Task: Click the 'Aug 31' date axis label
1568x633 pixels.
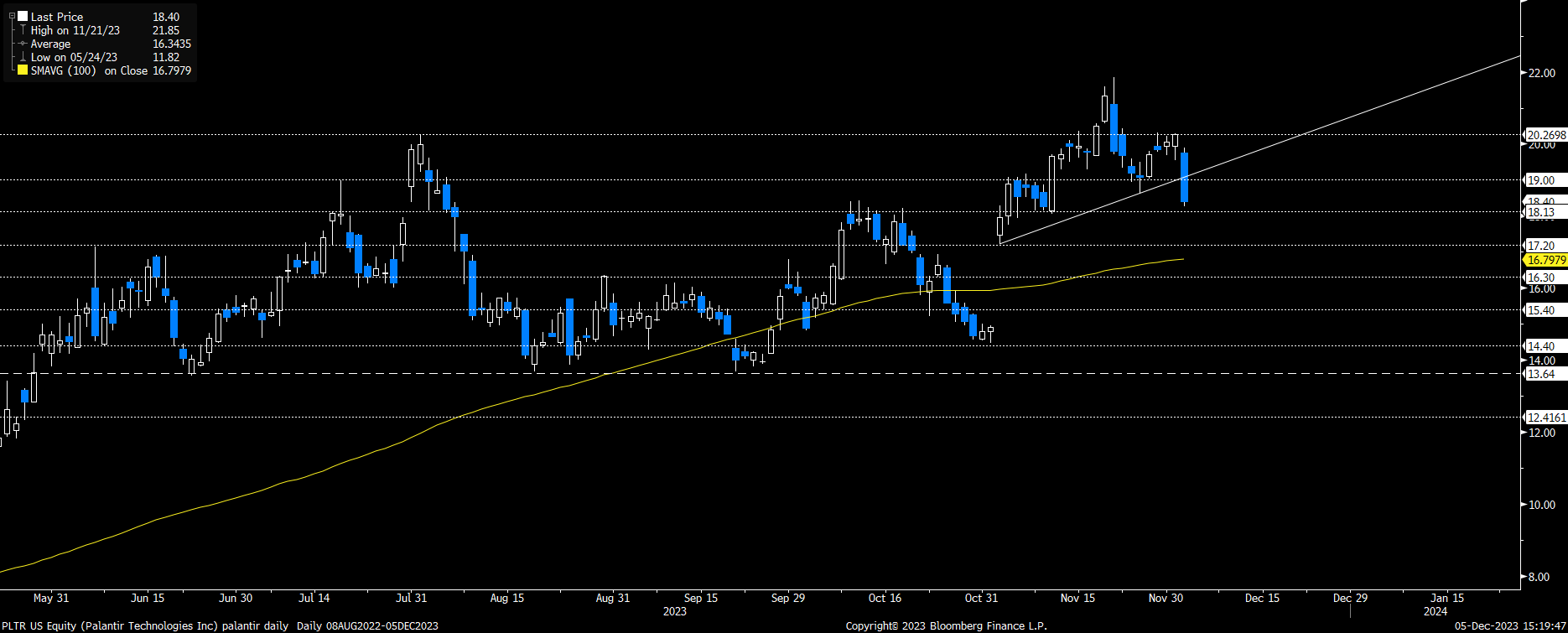Action: click(x=613, y=598)
